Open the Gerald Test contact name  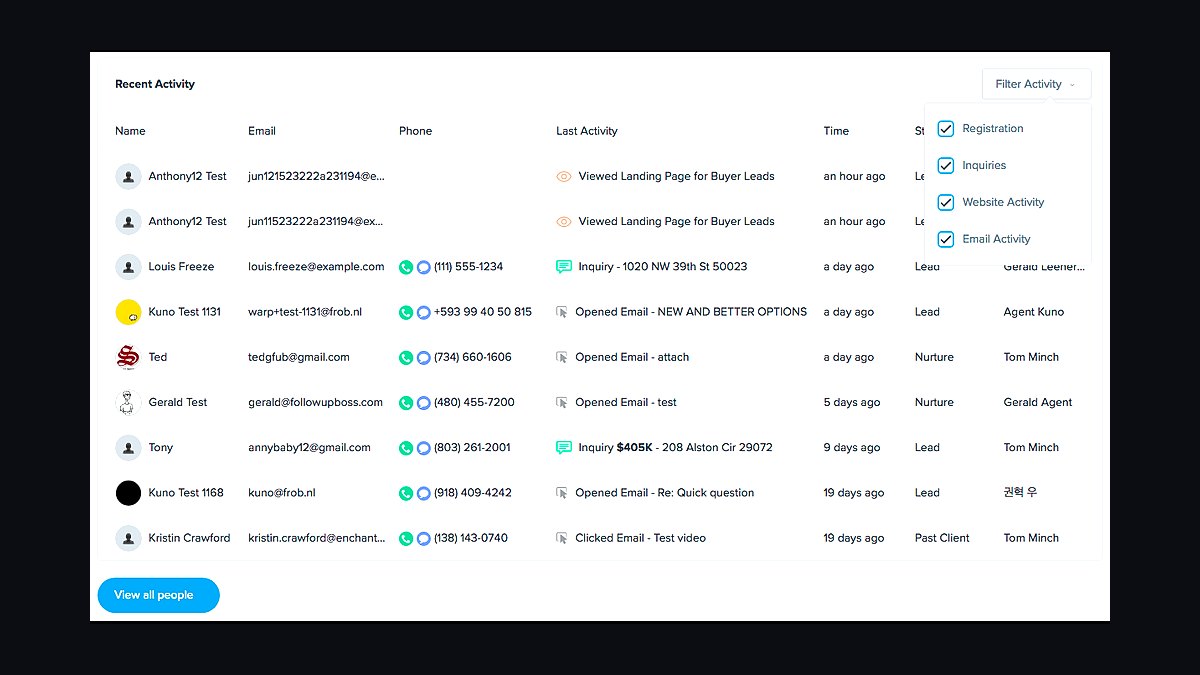[178, 402]
